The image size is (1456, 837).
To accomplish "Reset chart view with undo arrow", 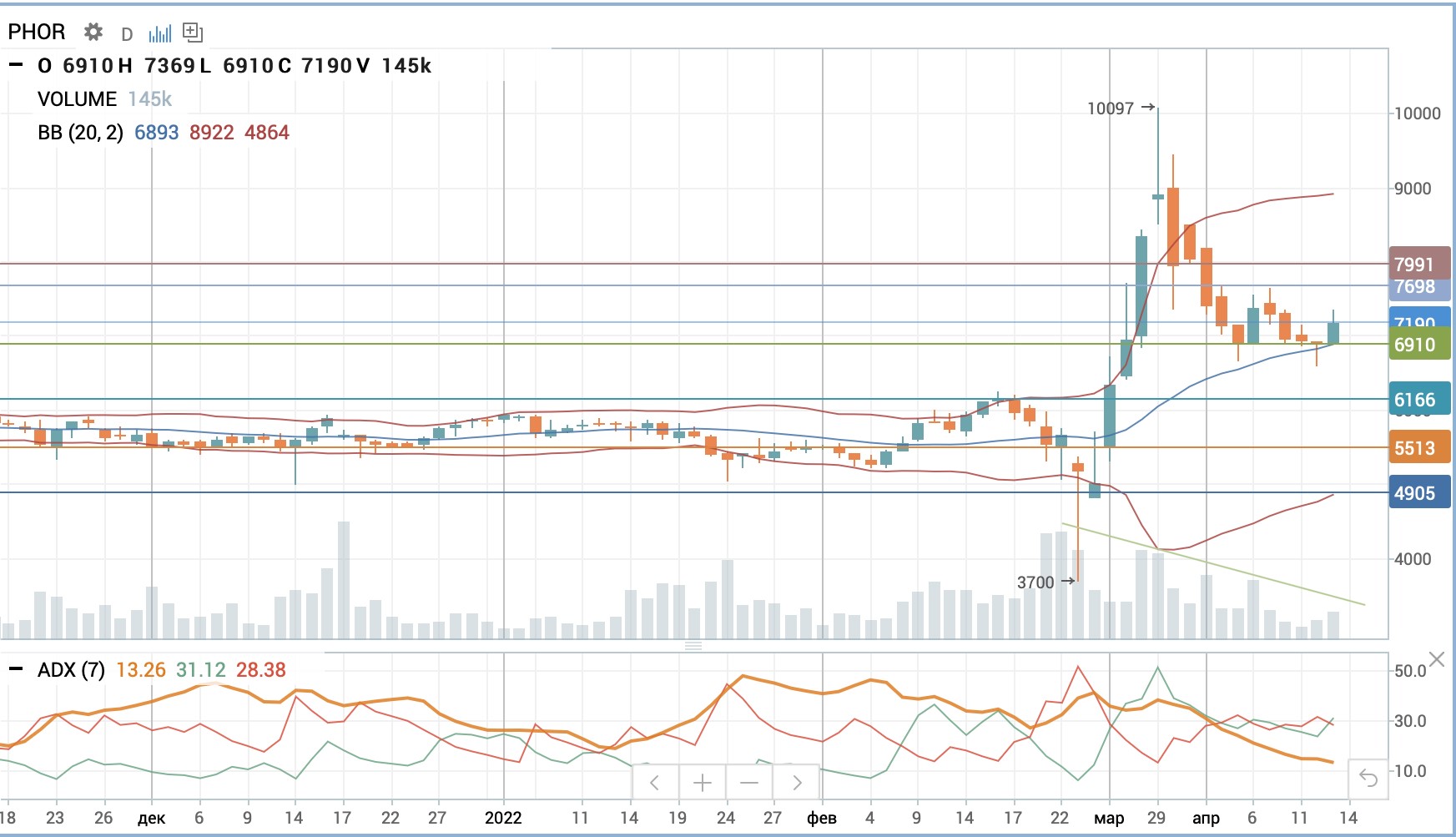I will point(1368,779).
